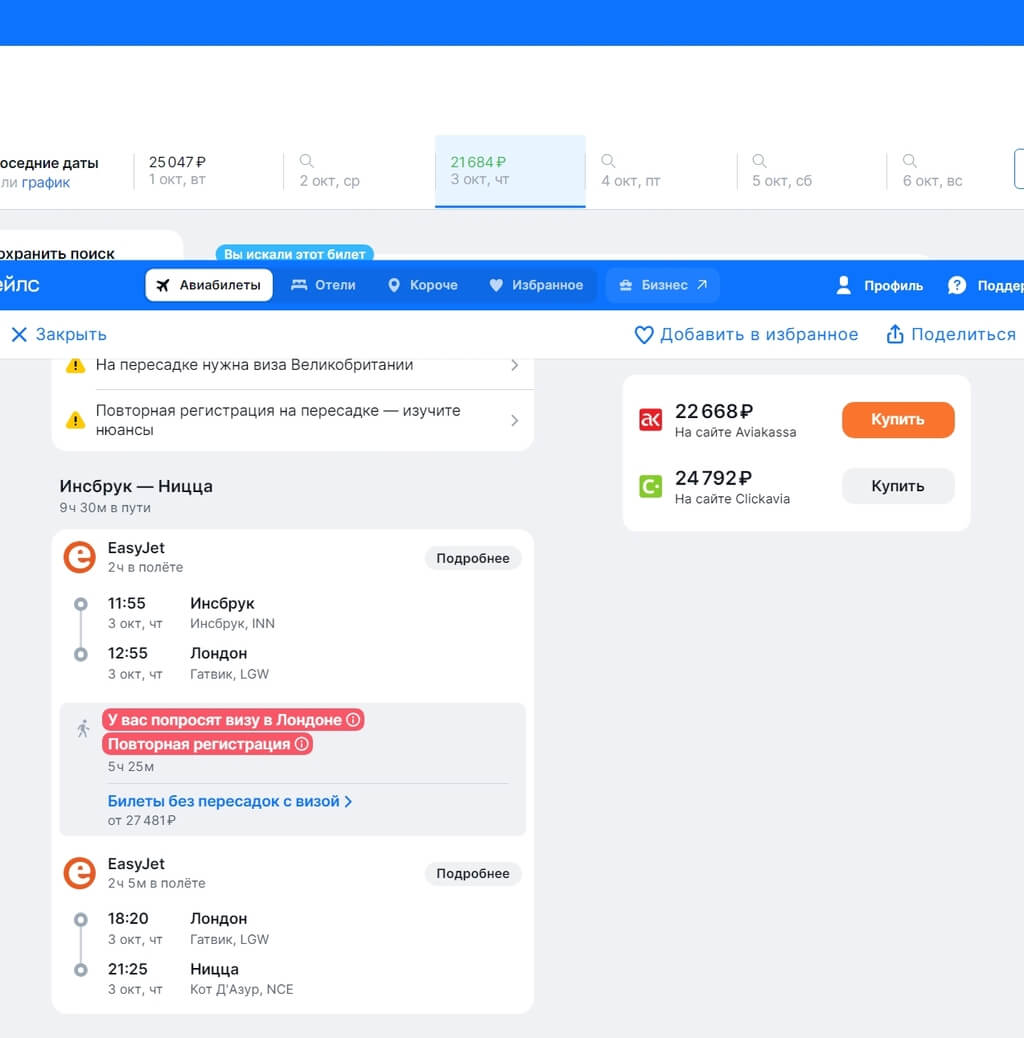This screenshot has height=1038, width=1024.
Task: Click warning triangle by visa notice
Action: 75,365
